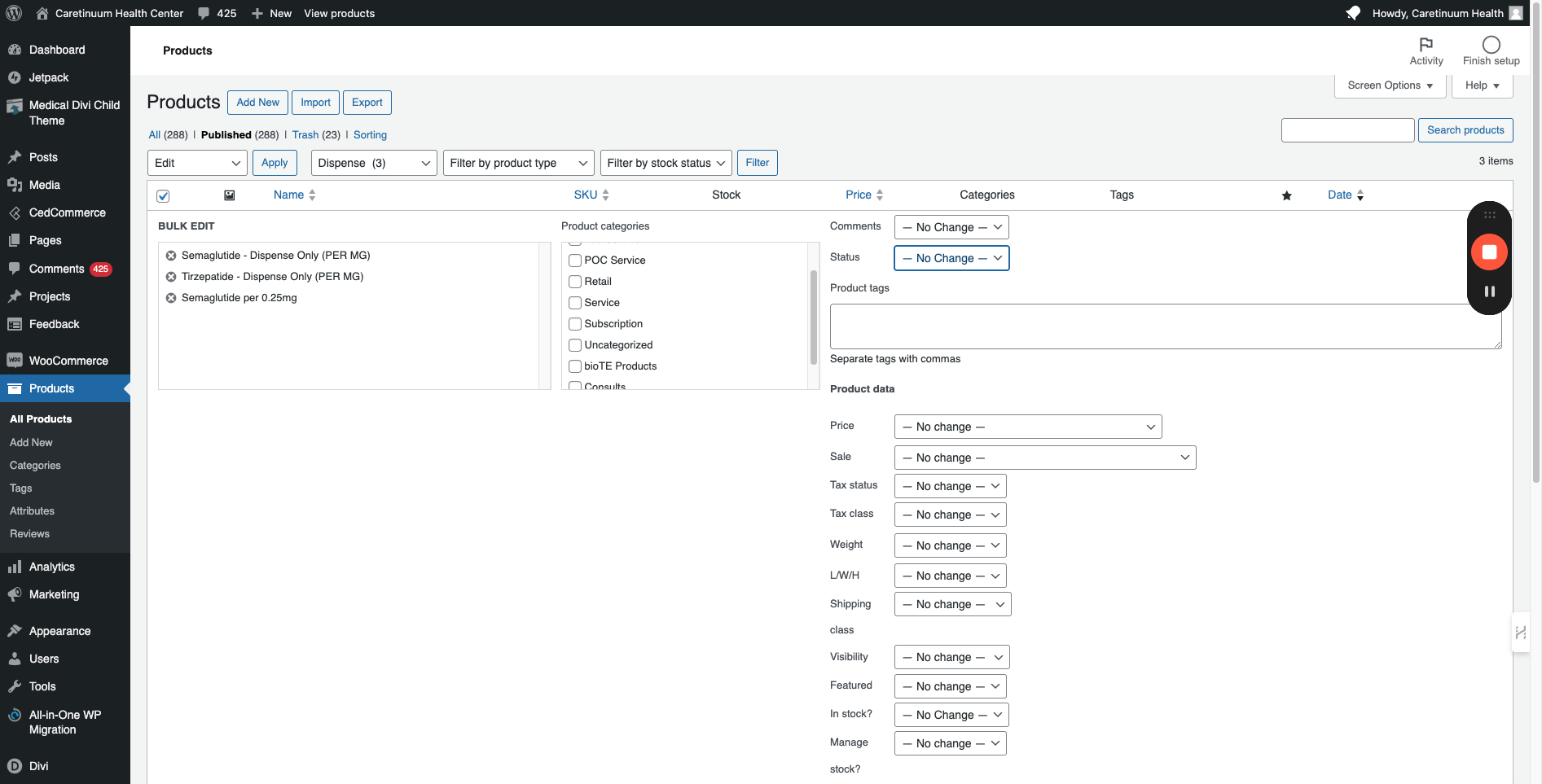The height and width of the screenshot is (784, 1542).
Task: Open the Activity flag icon
Action: tap(1426, 45)
